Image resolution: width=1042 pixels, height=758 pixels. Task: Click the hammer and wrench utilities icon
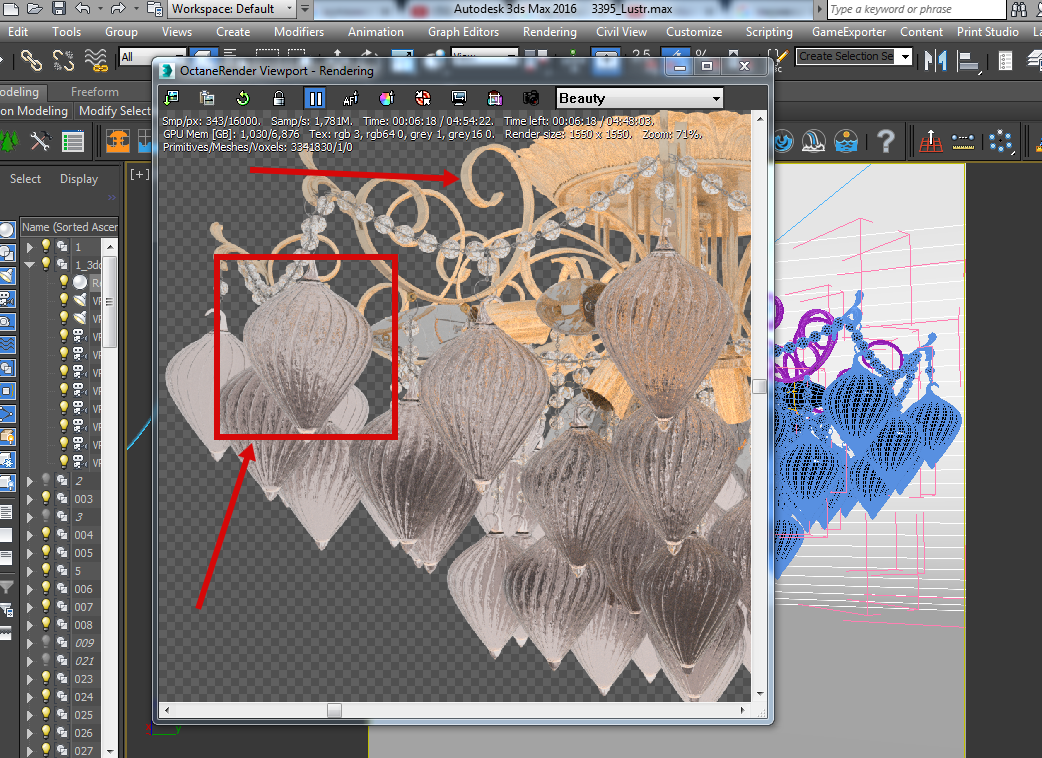click(41, 141)
